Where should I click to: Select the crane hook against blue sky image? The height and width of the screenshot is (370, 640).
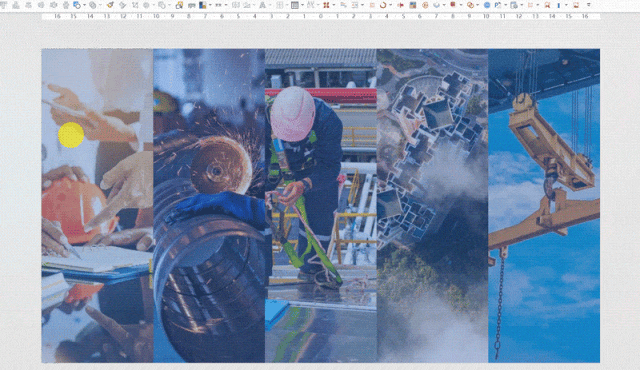click(544, 206)
